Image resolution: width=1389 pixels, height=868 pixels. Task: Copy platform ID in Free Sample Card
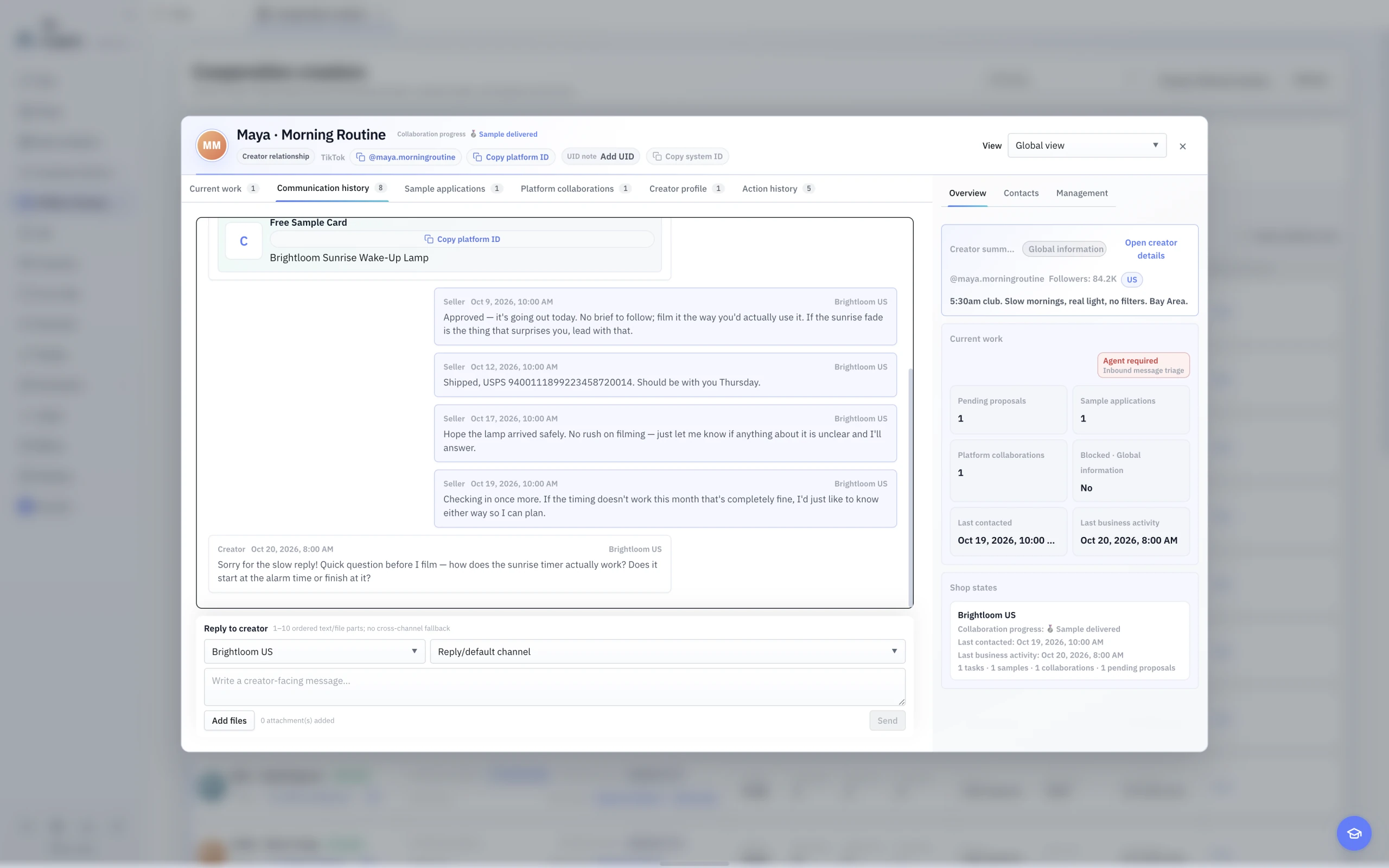pyautogui.click(x=462, y=239)
